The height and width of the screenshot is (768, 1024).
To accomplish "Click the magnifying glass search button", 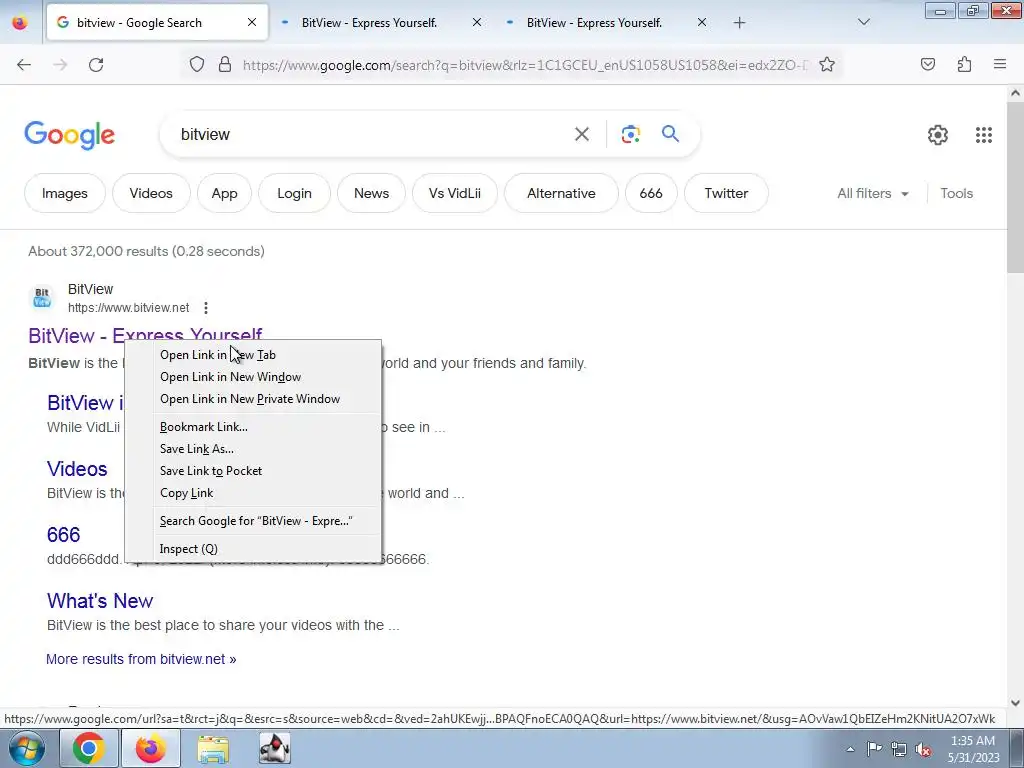I will pos(670,134).
